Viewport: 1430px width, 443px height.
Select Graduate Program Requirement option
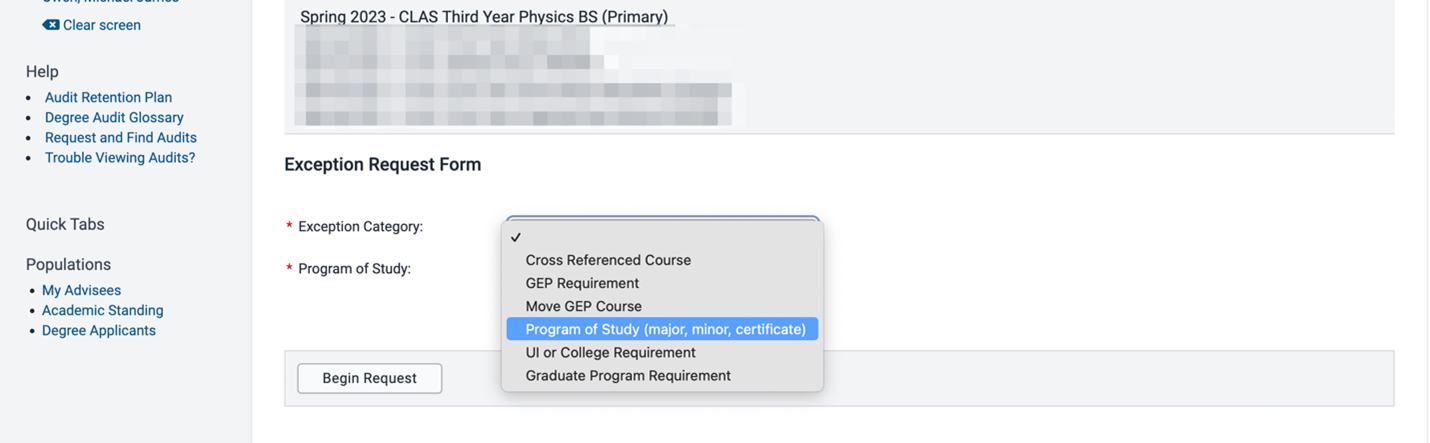point(628,375)
